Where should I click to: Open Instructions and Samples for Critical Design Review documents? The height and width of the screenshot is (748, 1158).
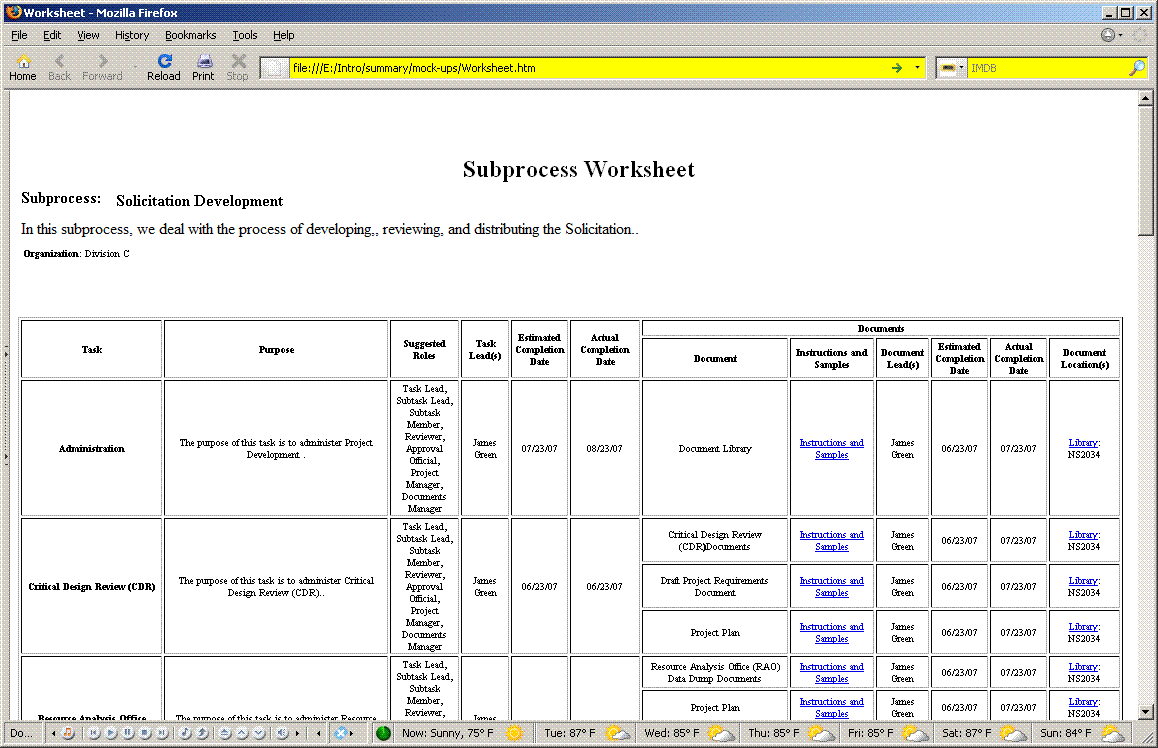point(832,541)
